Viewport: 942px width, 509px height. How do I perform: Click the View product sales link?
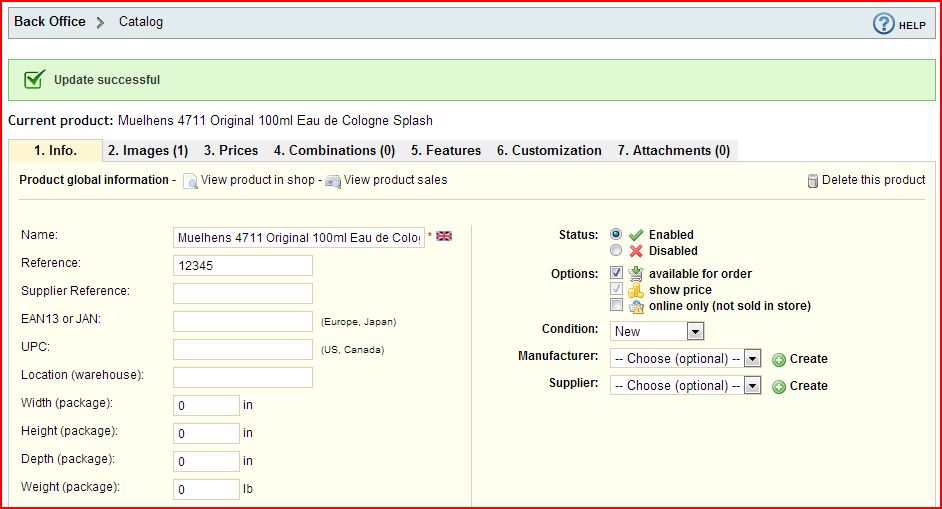click(395, 180)
